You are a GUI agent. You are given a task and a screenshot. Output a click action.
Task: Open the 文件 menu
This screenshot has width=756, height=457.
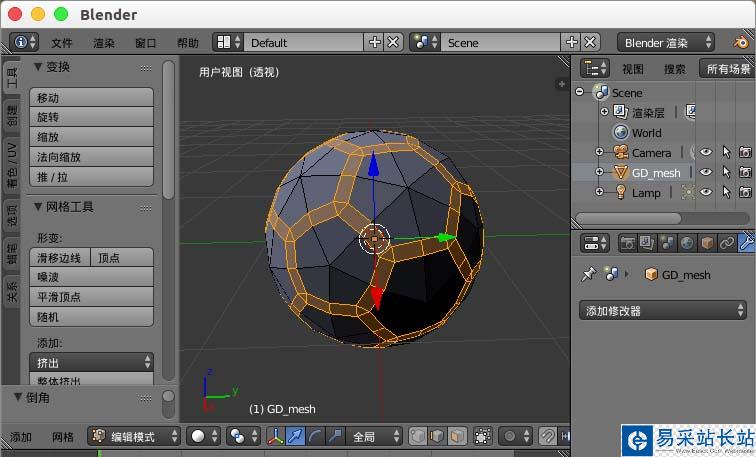[x=62, y=43]
